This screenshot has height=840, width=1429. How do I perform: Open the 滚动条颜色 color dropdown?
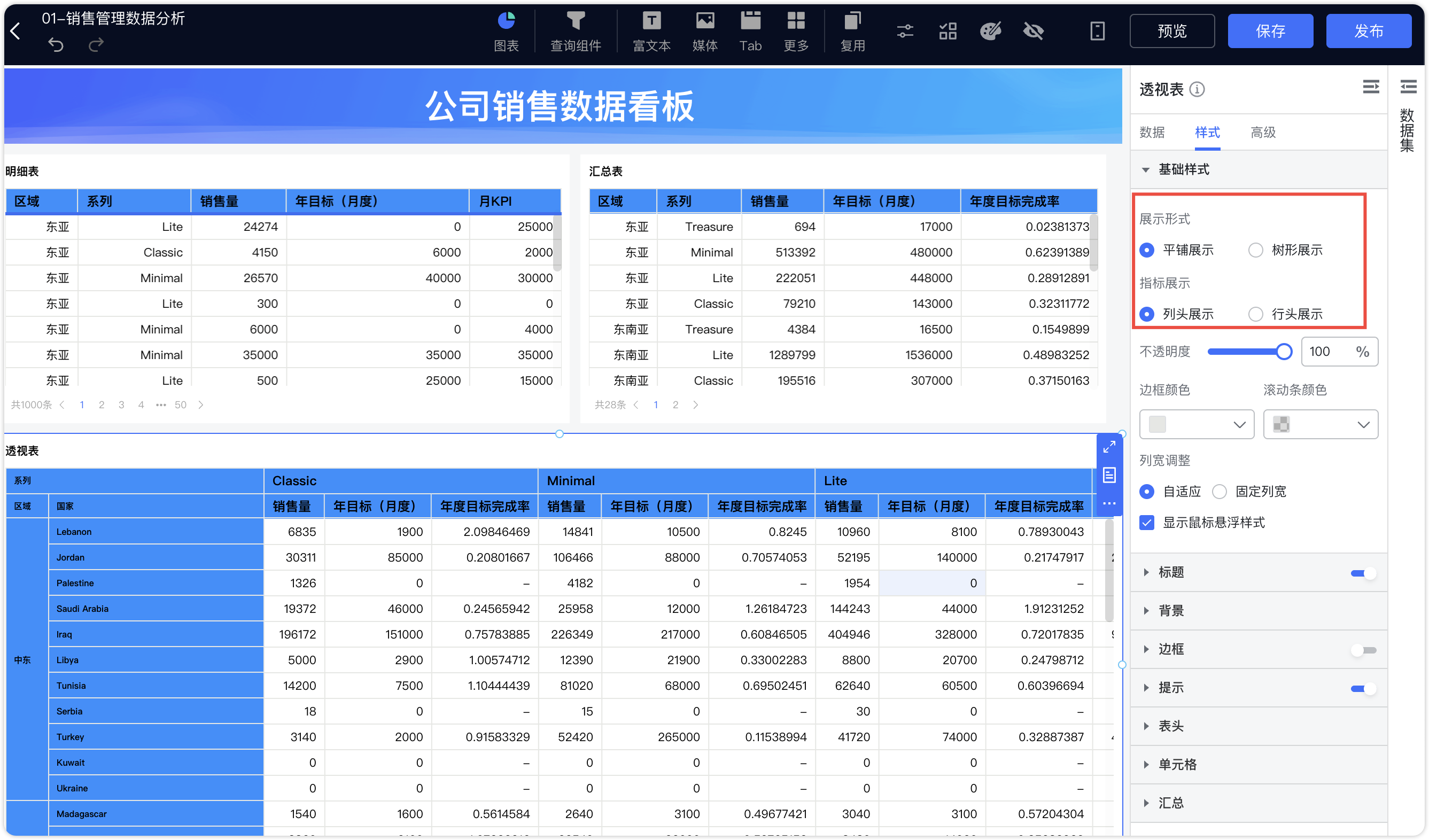[1321, 424]
